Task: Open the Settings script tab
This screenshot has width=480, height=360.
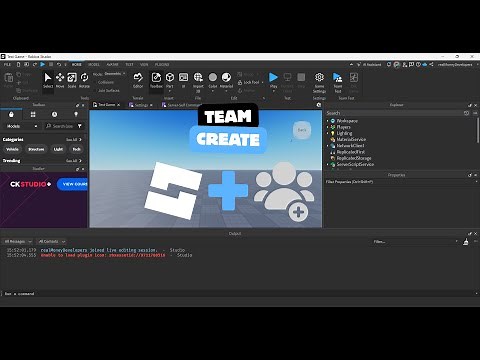Action: pyautogui.click(x=141, y=105)
